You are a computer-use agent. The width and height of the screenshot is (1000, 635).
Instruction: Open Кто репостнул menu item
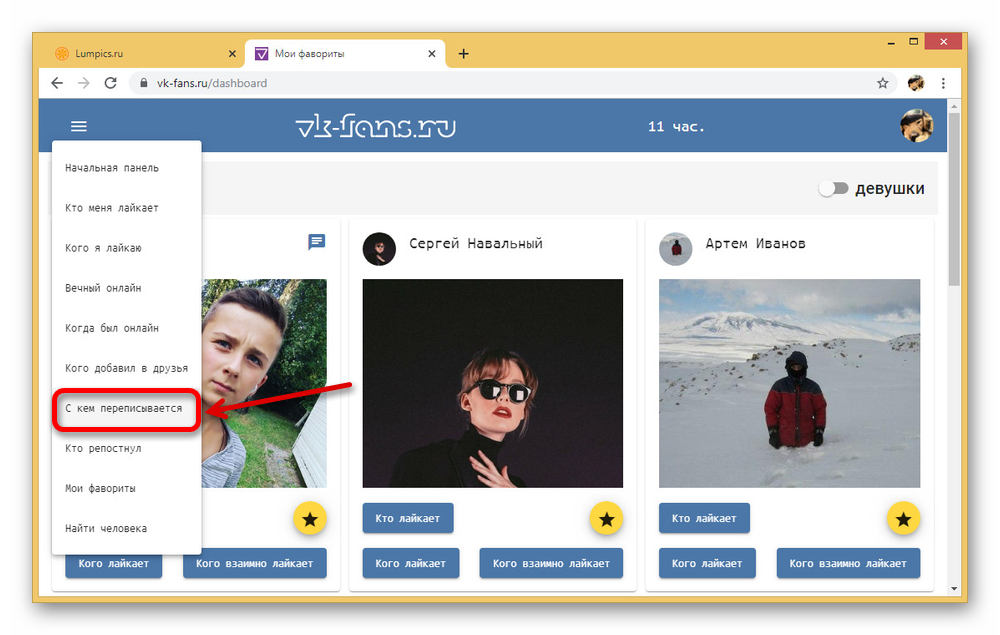pos(126,449)
